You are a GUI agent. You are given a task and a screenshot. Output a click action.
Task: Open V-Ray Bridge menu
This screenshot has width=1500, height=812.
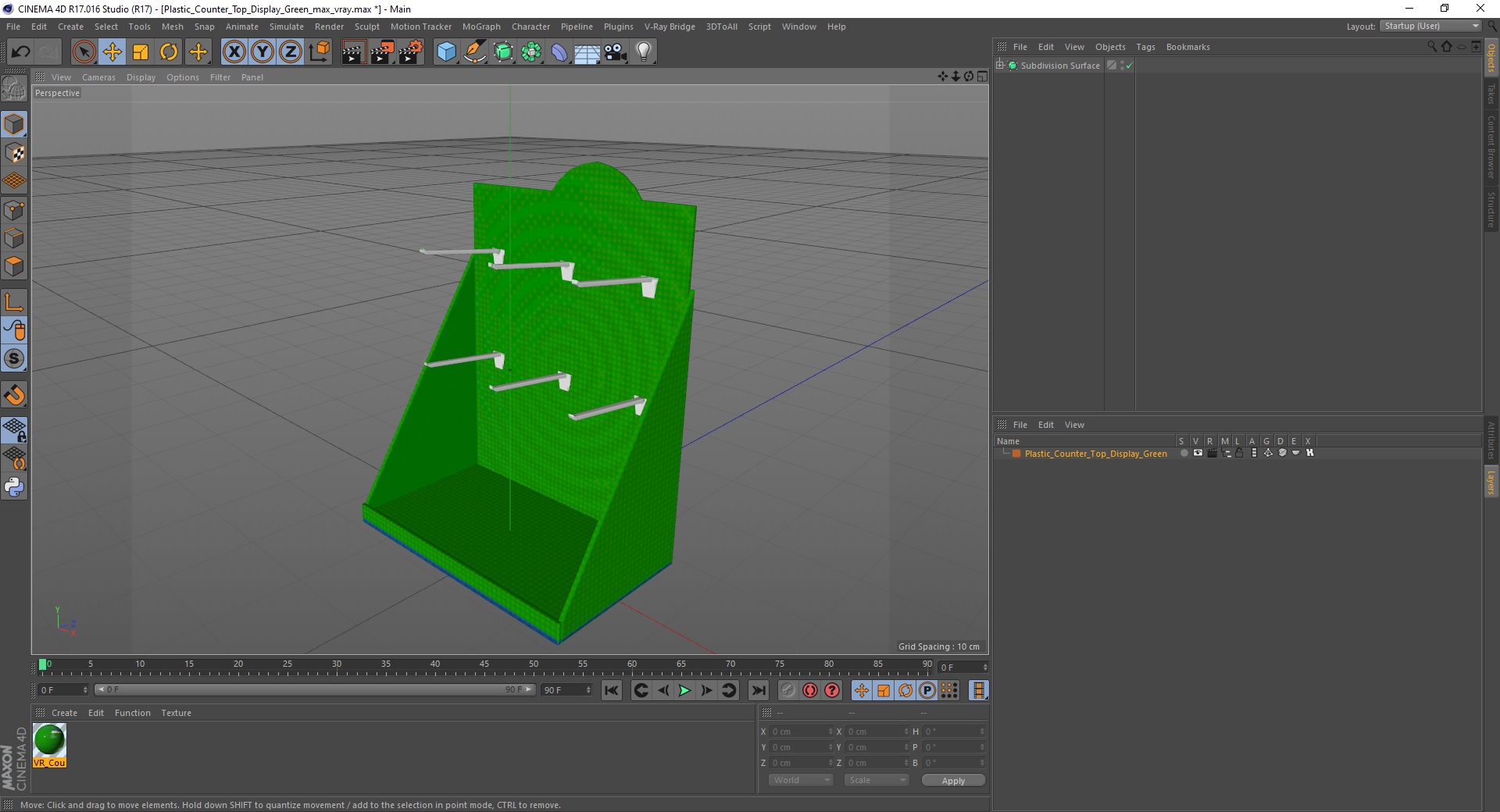coord(670,27)
